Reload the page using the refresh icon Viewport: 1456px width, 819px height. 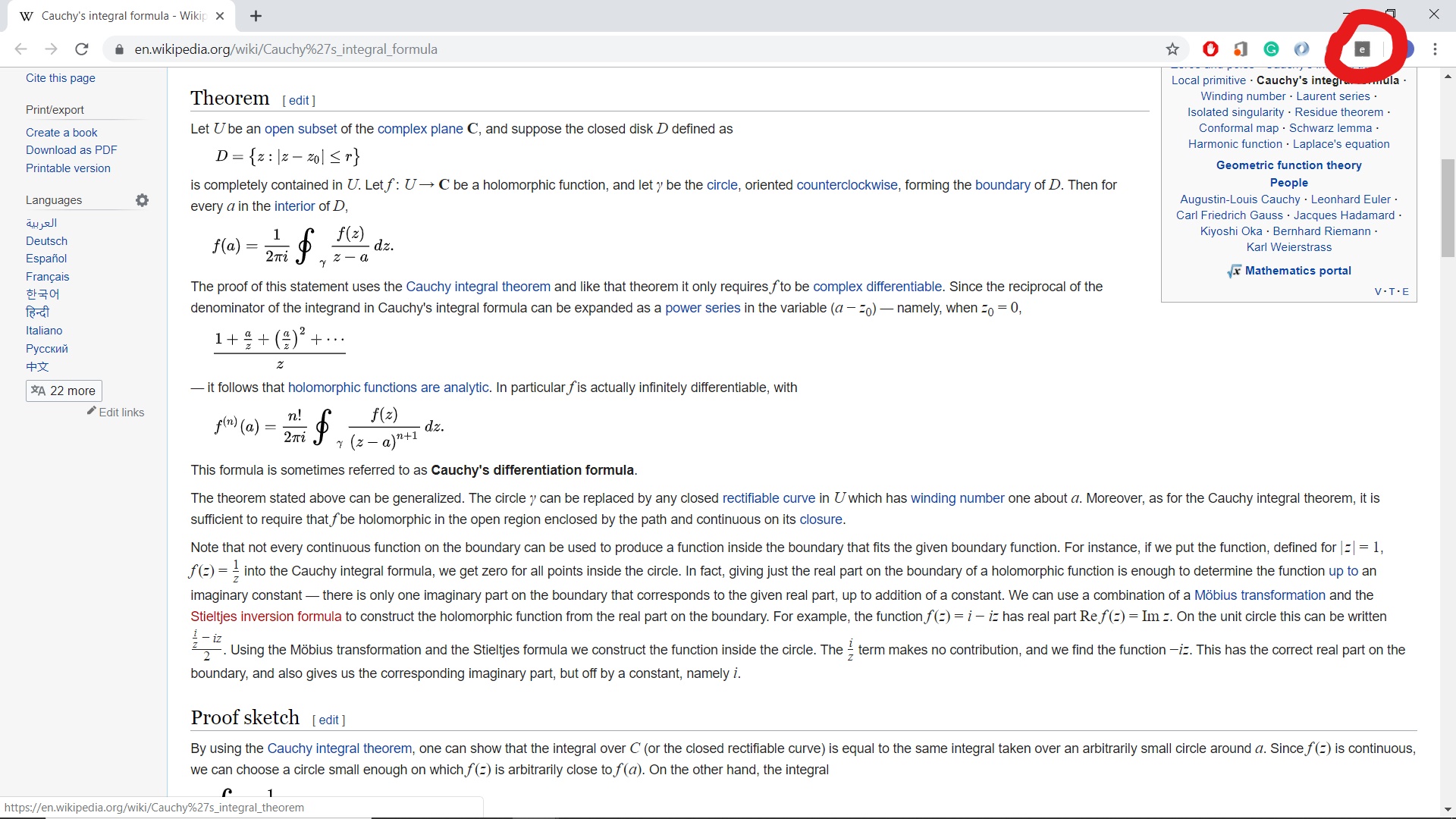point(82,49)
